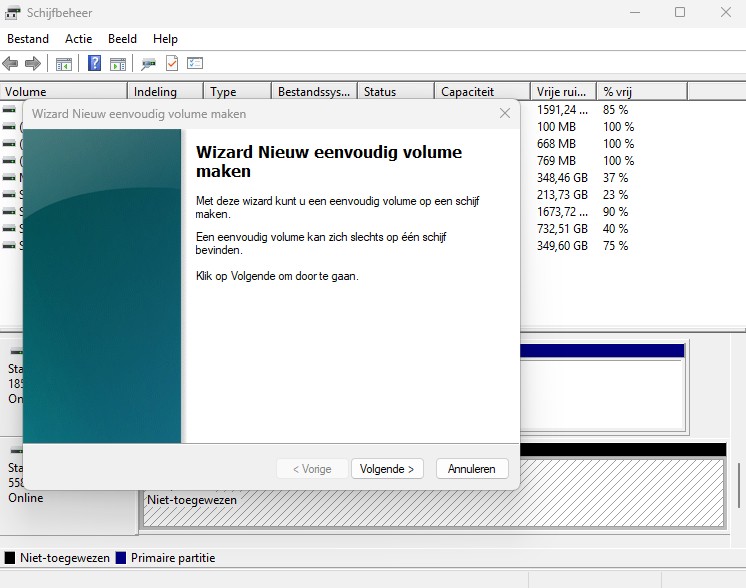The width and height of the screenshot is (746, 588).
Task: Click the Back arrow toolbar icon
Action: tap(10, 63)
